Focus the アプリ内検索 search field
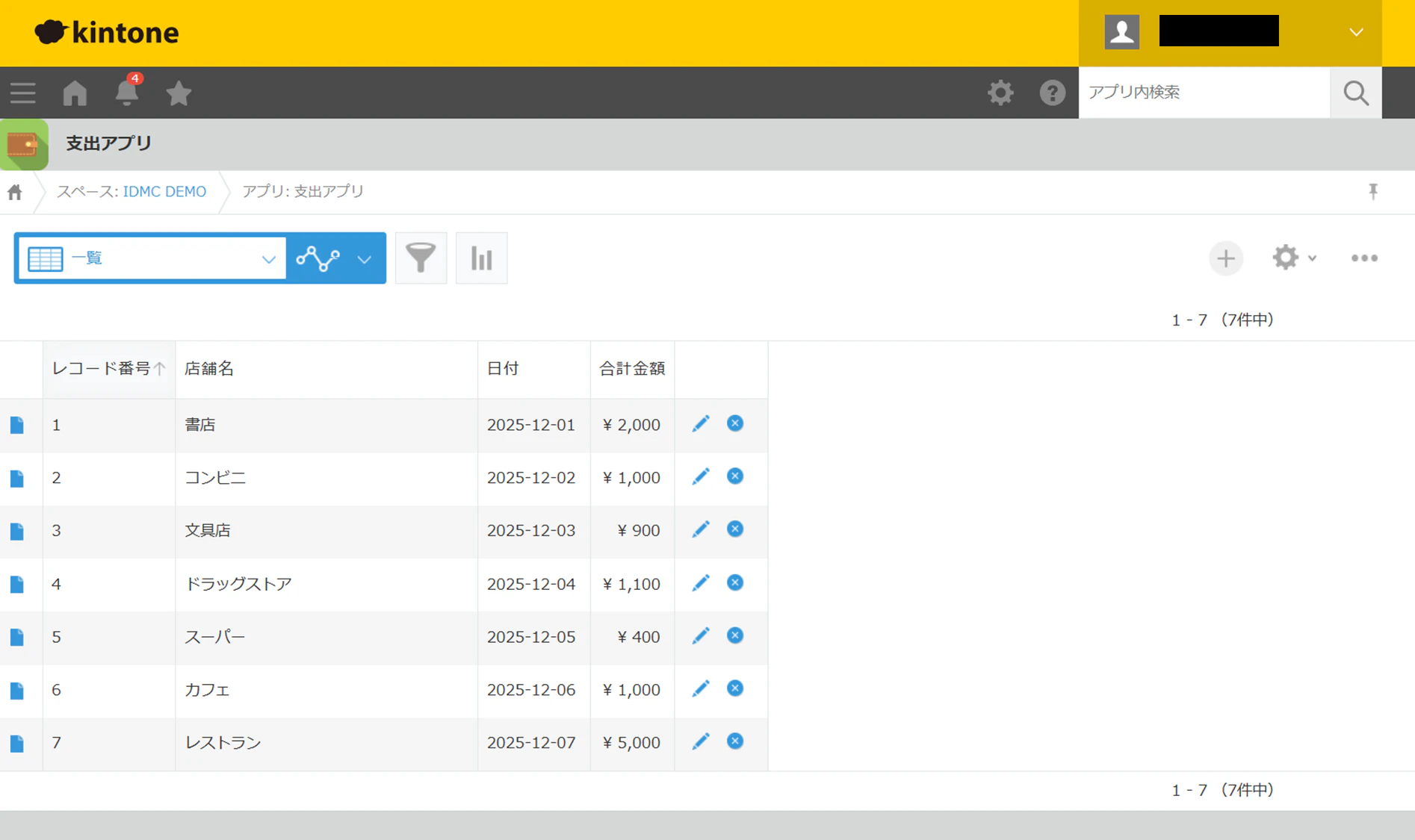The height and width of the screenshot is (840, 1415). point(1204,93)
